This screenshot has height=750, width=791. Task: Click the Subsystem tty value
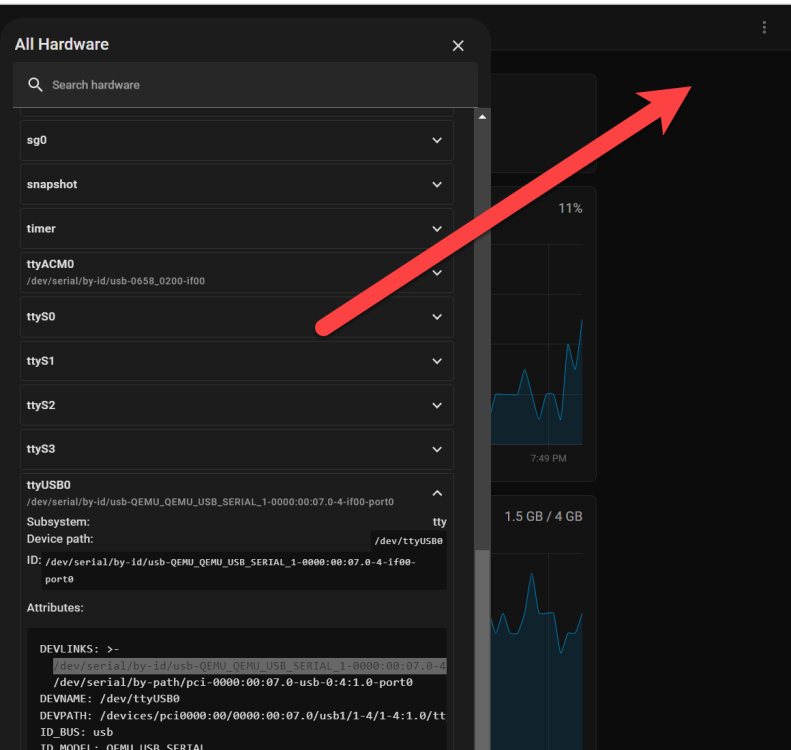tap(439, 522)
